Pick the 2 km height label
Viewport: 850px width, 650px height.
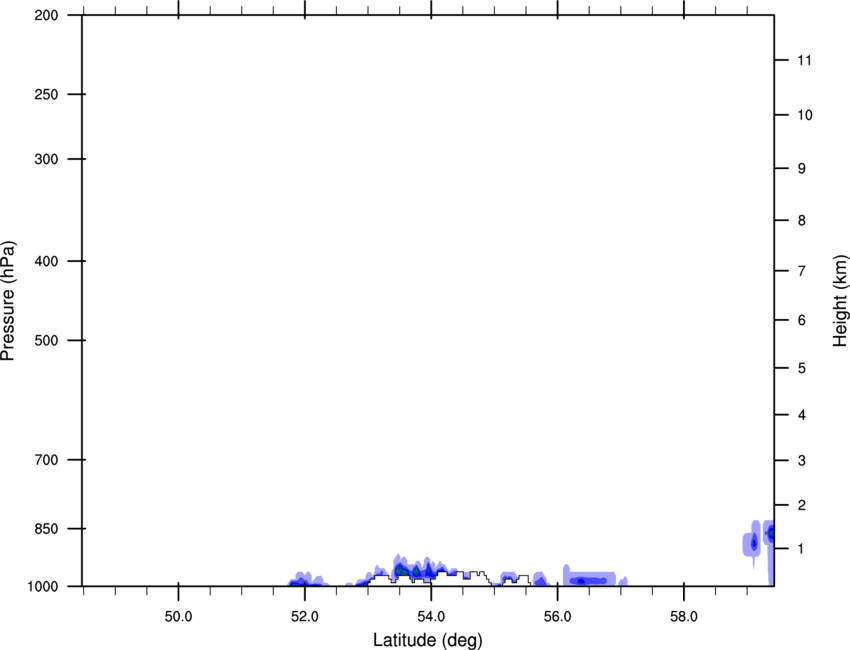click(x=802, y=505)
